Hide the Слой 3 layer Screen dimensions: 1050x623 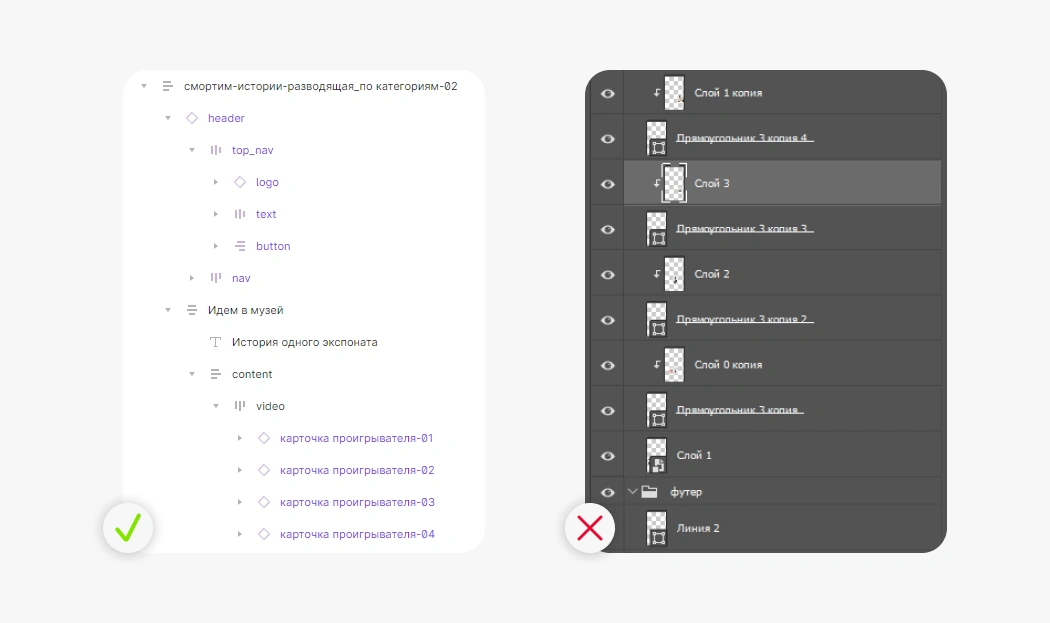point(607,184)
